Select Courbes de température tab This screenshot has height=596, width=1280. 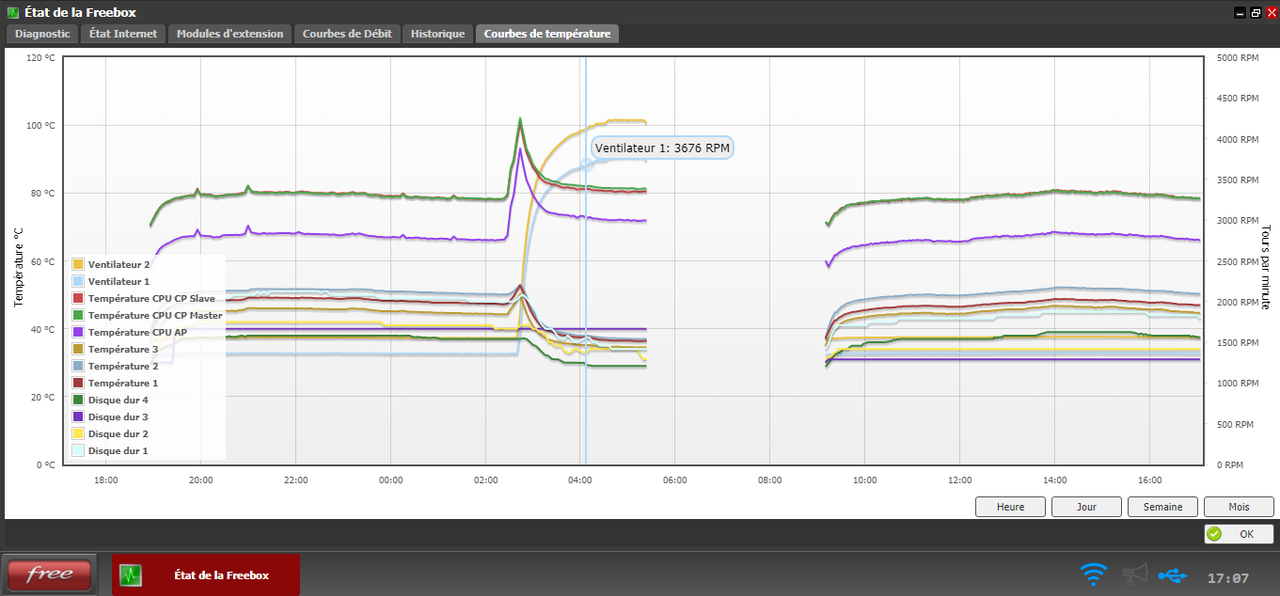547,33
